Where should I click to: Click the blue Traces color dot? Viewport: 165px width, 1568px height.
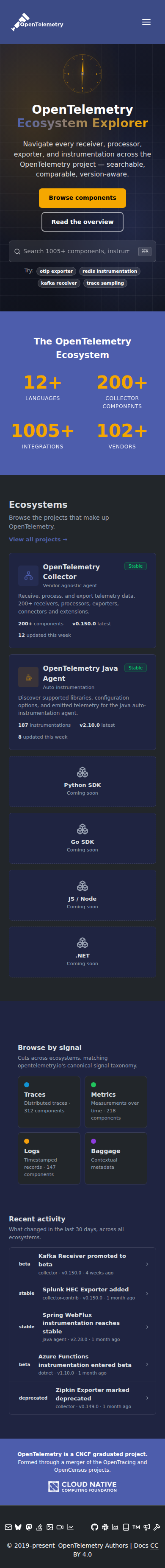(x=27, y=1085)
